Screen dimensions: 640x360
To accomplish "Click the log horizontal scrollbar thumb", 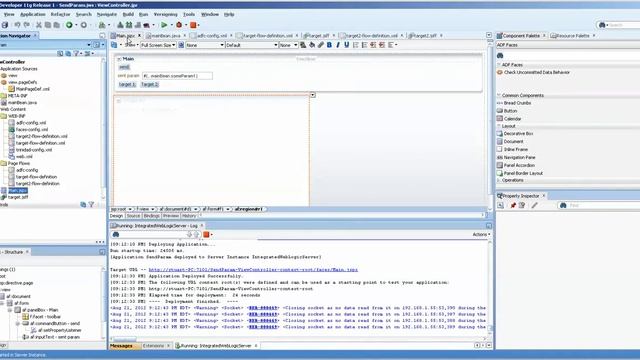I will (124, 339).
